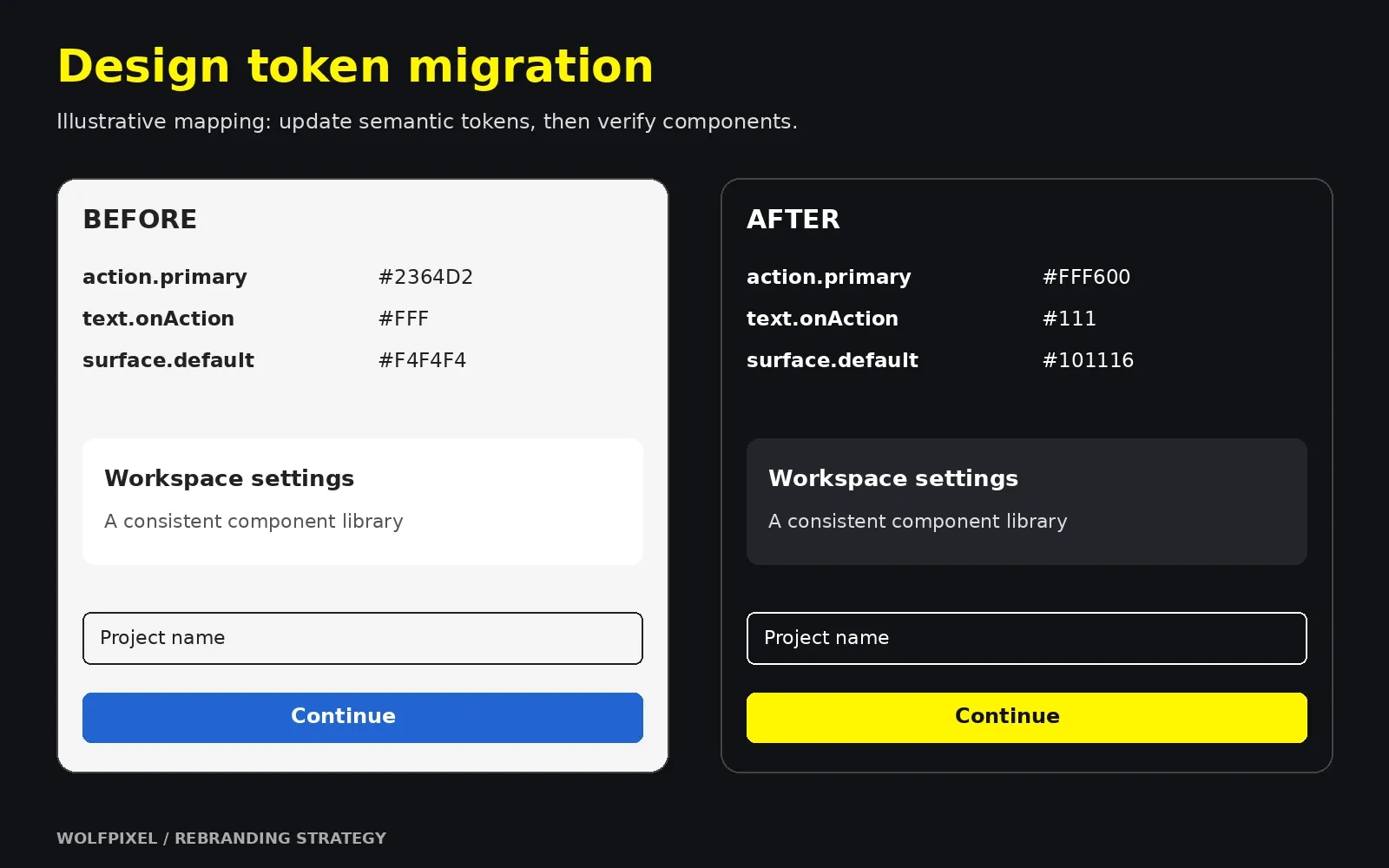Click surface.default label in BEFORE panel
1389x868 pixels.
pos(168,360)
